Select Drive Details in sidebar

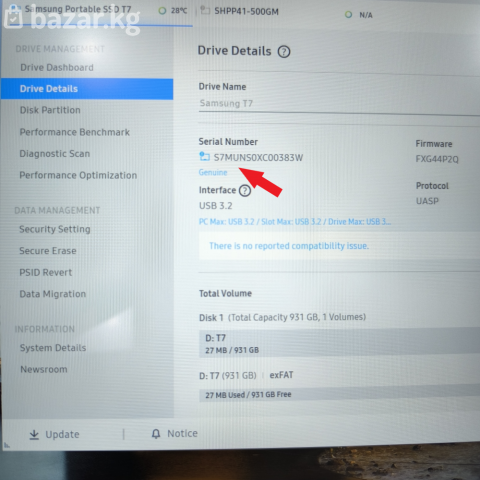coord(87,89)
